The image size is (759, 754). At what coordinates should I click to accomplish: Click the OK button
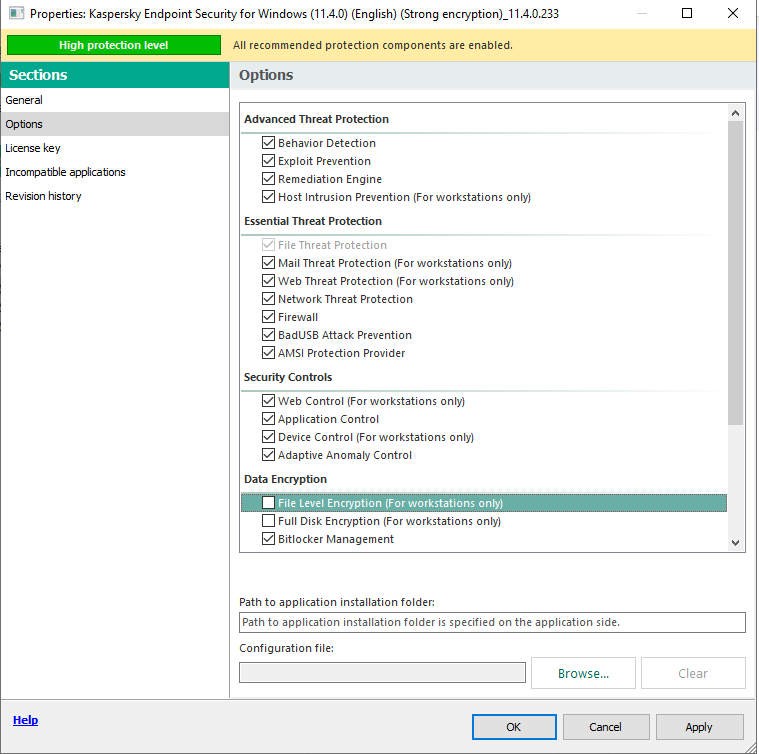click(x=514, y=727)
